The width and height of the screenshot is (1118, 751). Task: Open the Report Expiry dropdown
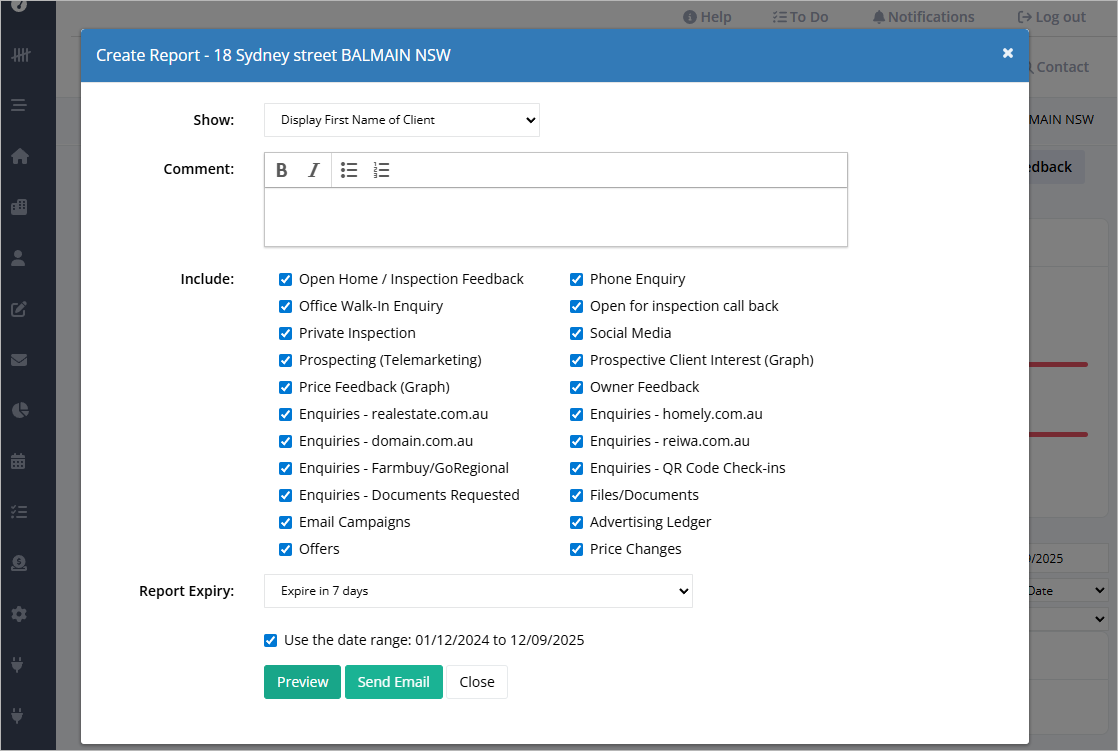click(478, 591)
